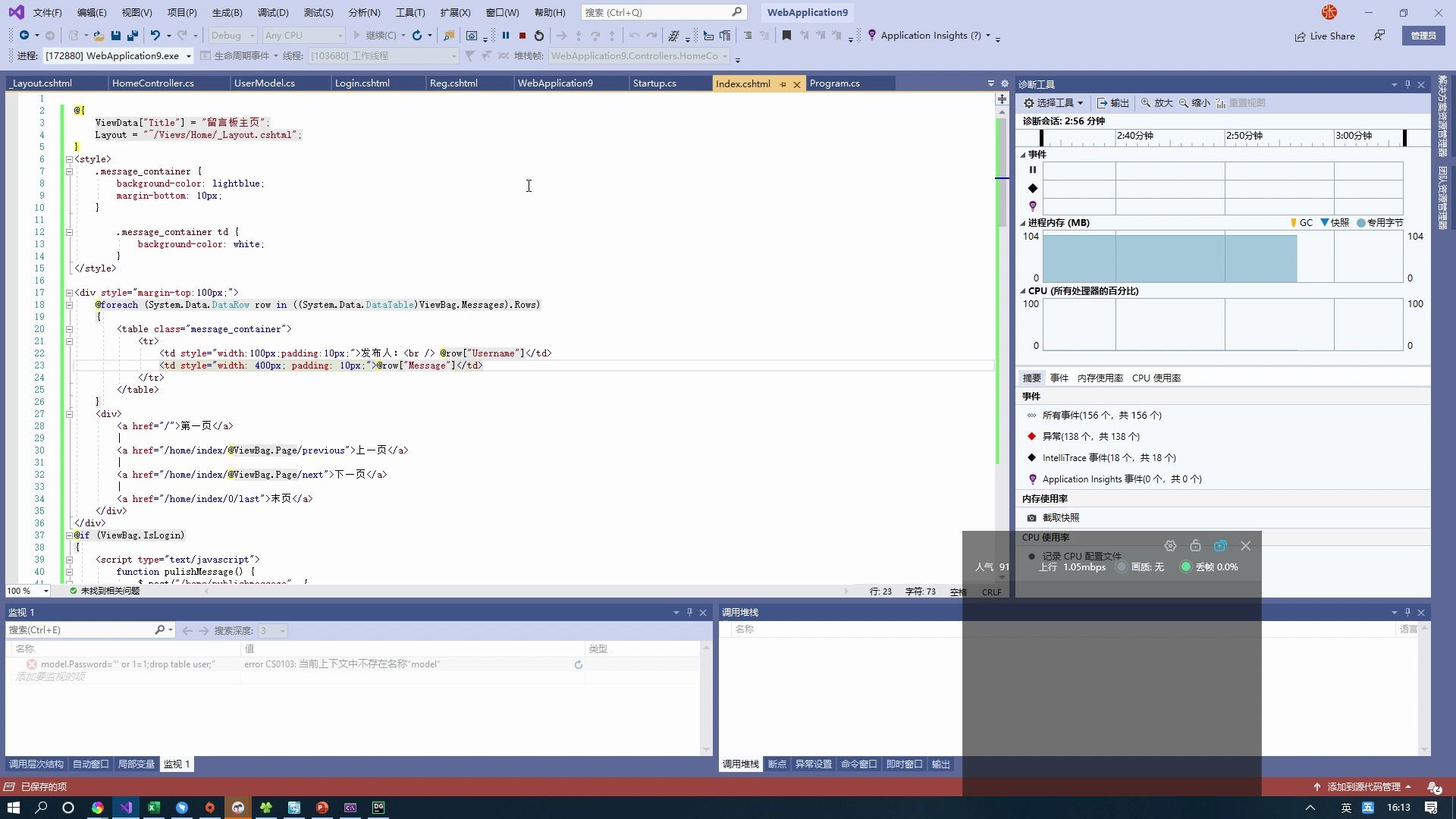
Task: Select the Index.cshtml tab
Action: [x=743, y=82]
